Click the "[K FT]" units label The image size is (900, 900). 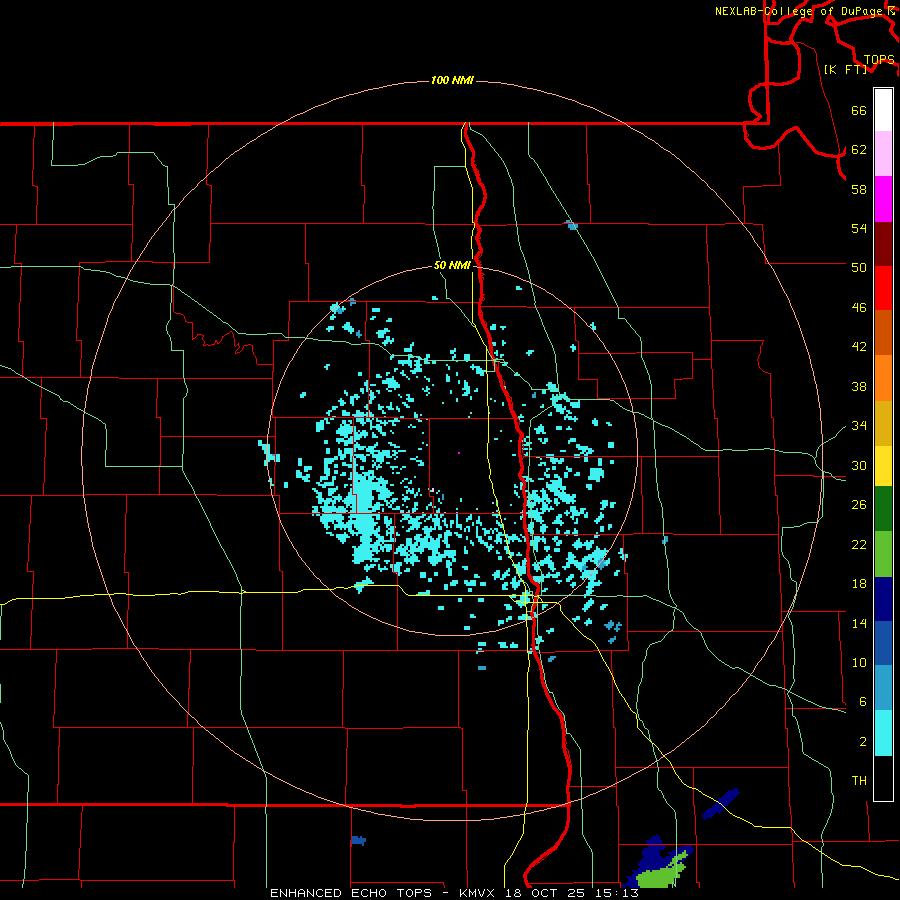(x=845, y=69)
